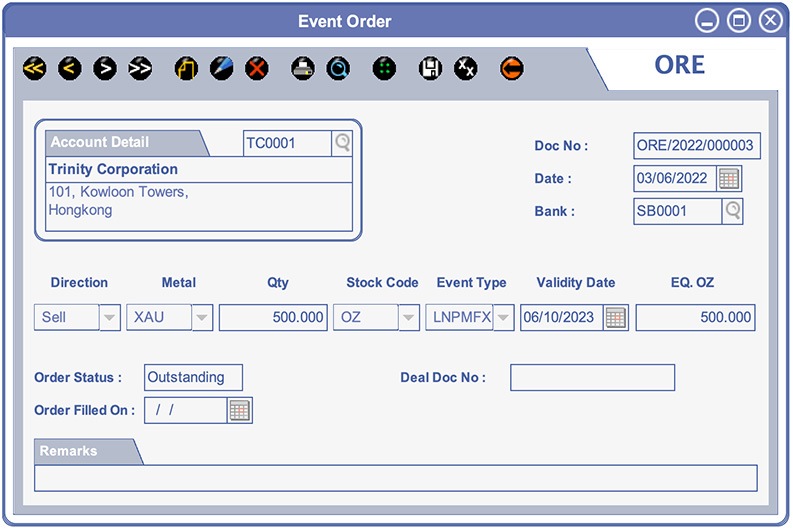The image size is (793, 529).
Task: Go to the previous record
Action: 70,68
